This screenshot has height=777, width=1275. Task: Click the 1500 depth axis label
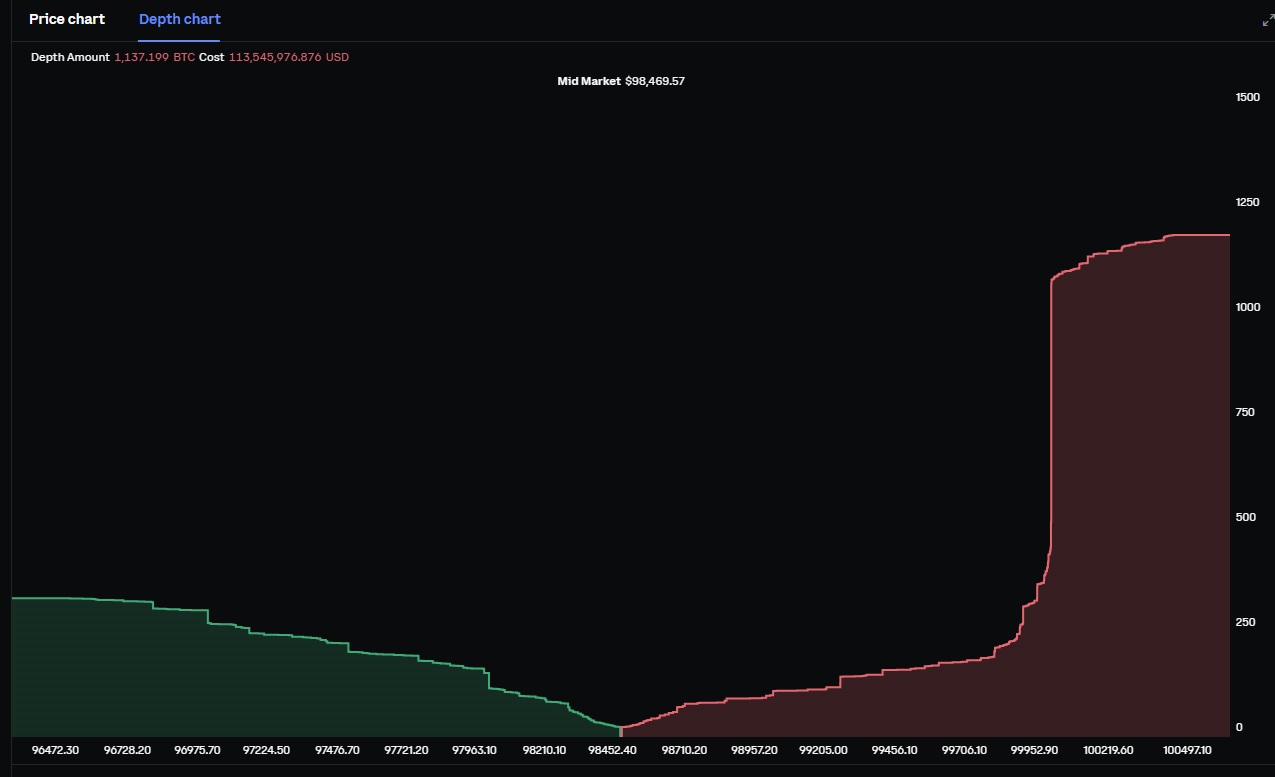coord(1247,97)
